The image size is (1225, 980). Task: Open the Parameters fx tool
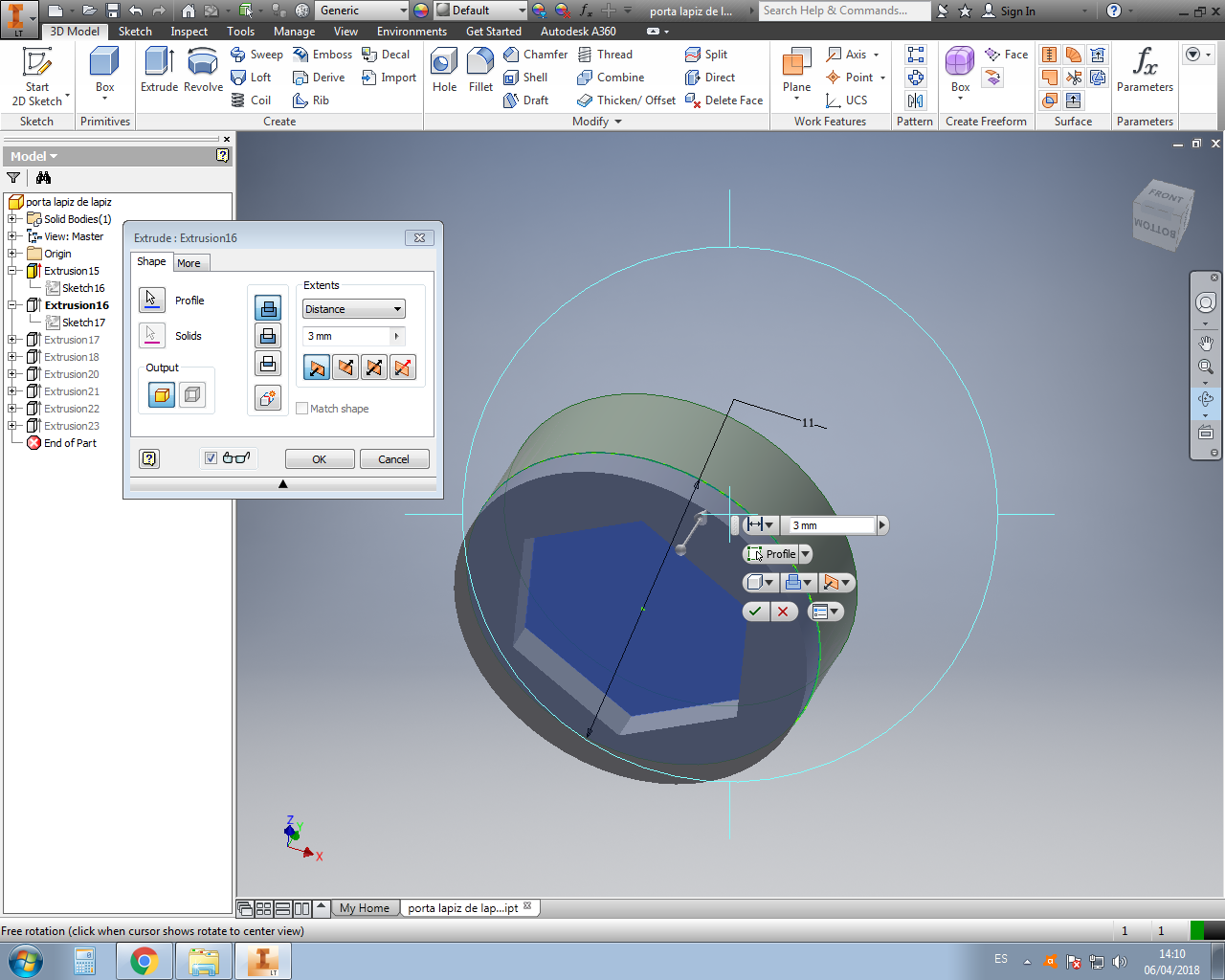(1145, 70)
